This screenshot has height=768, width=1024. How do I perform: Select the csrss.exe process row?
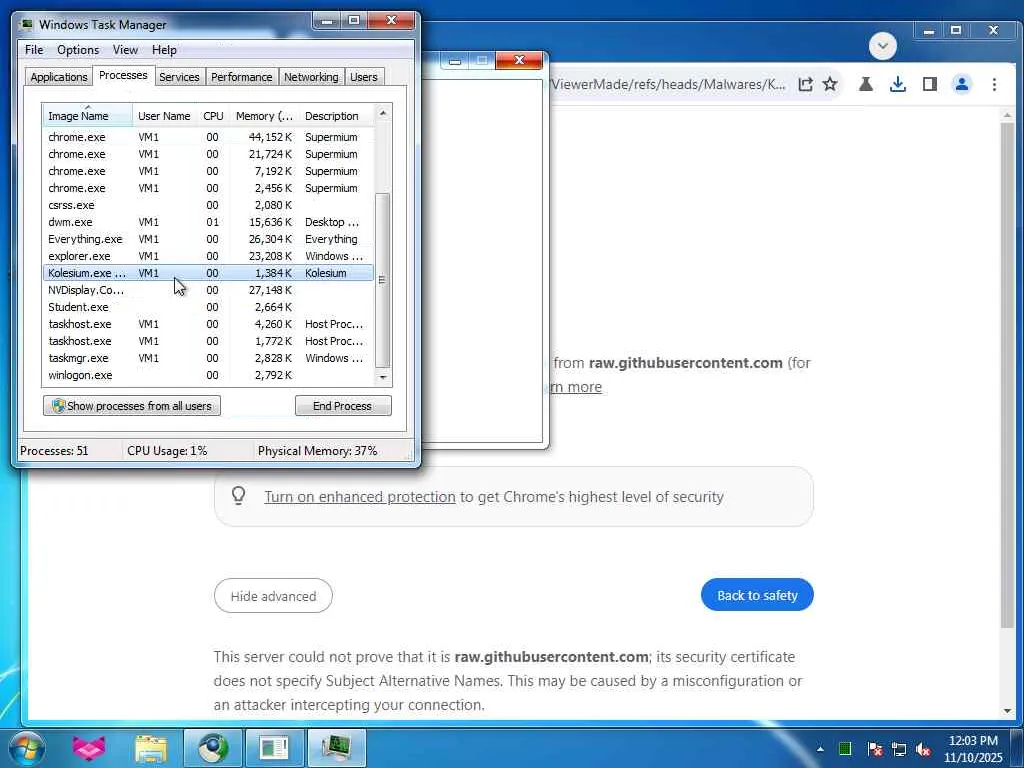(208, 205)
